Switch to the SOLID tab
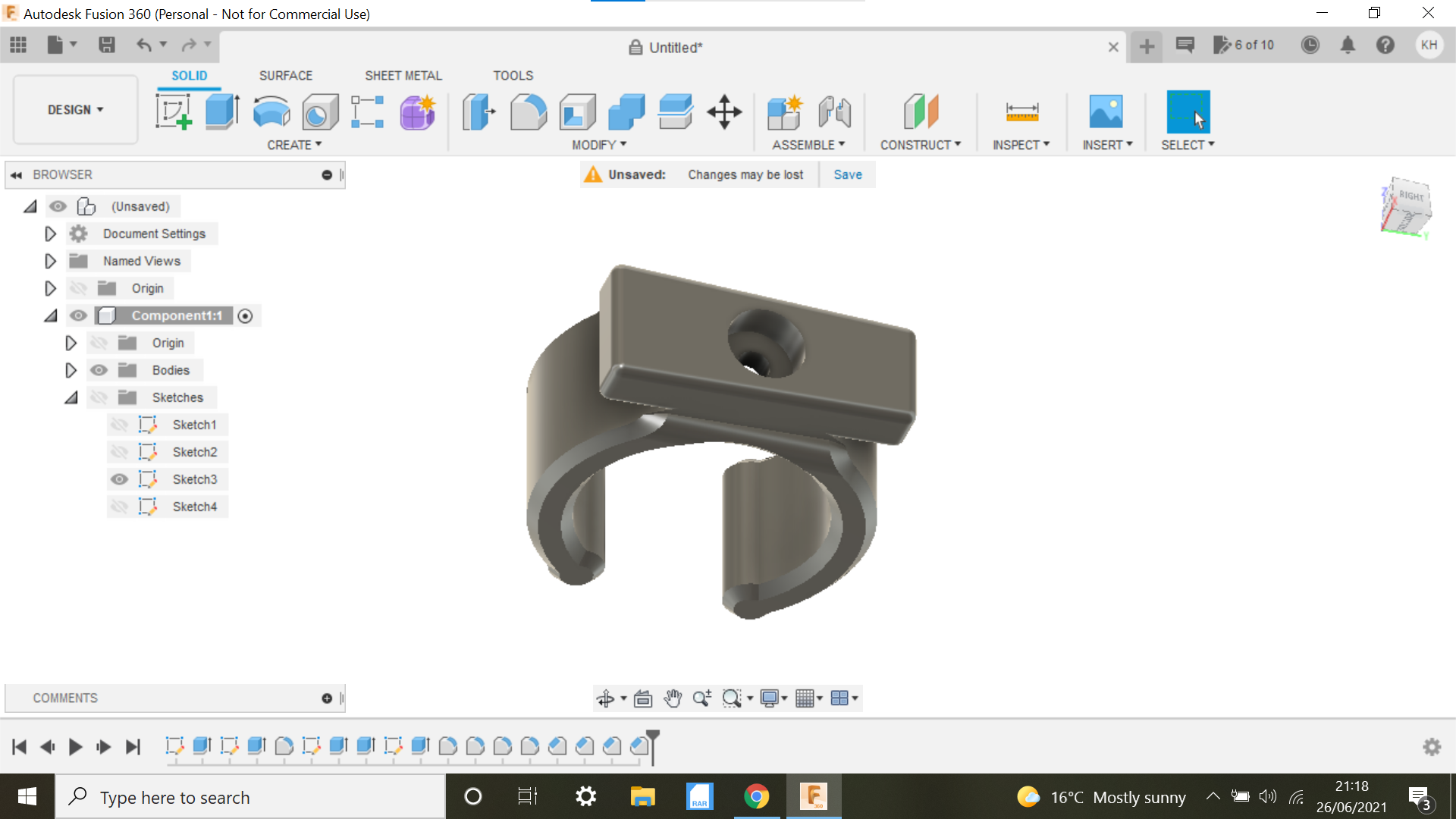1456x819 pixels. click(x=189, y=76)
